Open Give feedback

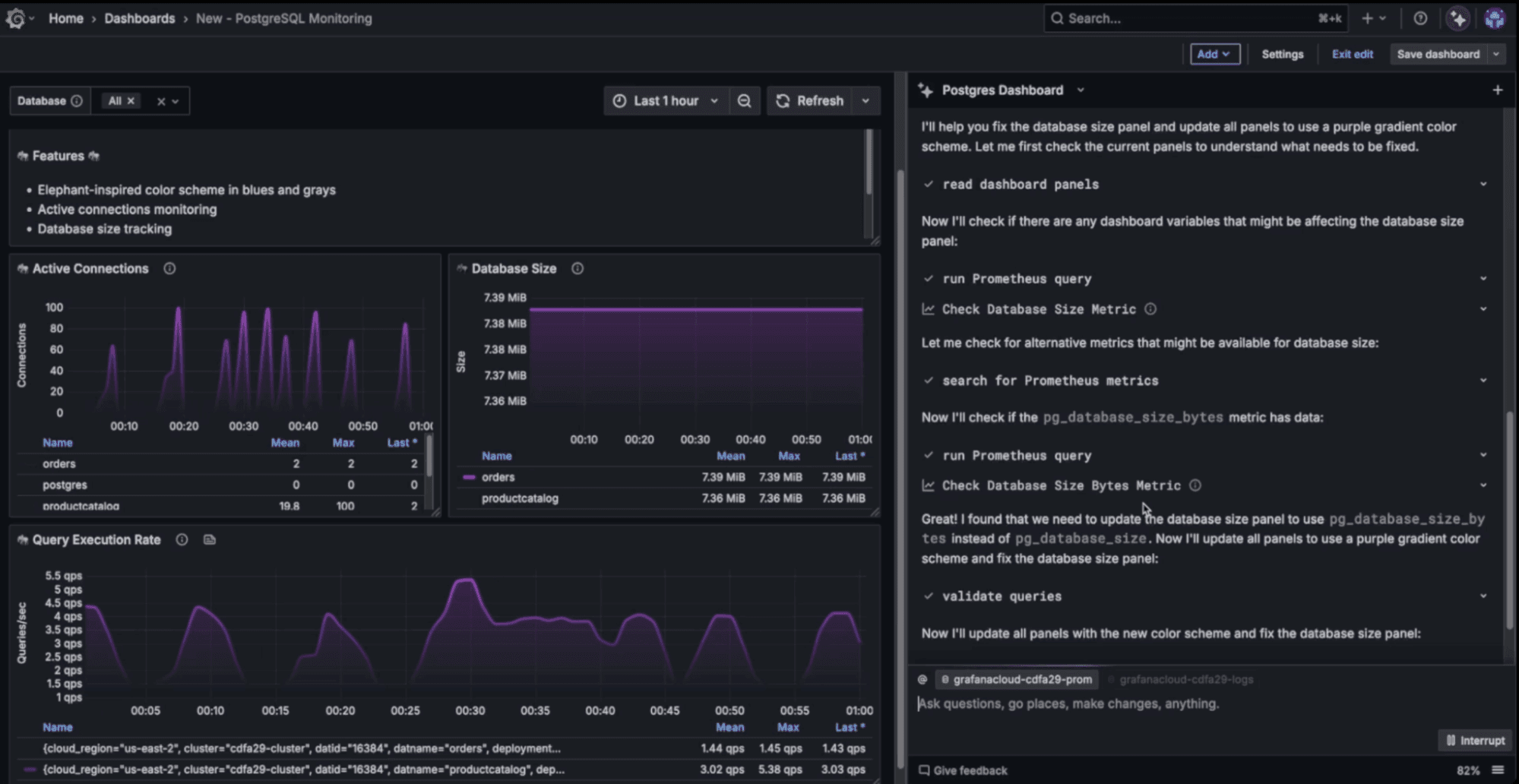969,770
